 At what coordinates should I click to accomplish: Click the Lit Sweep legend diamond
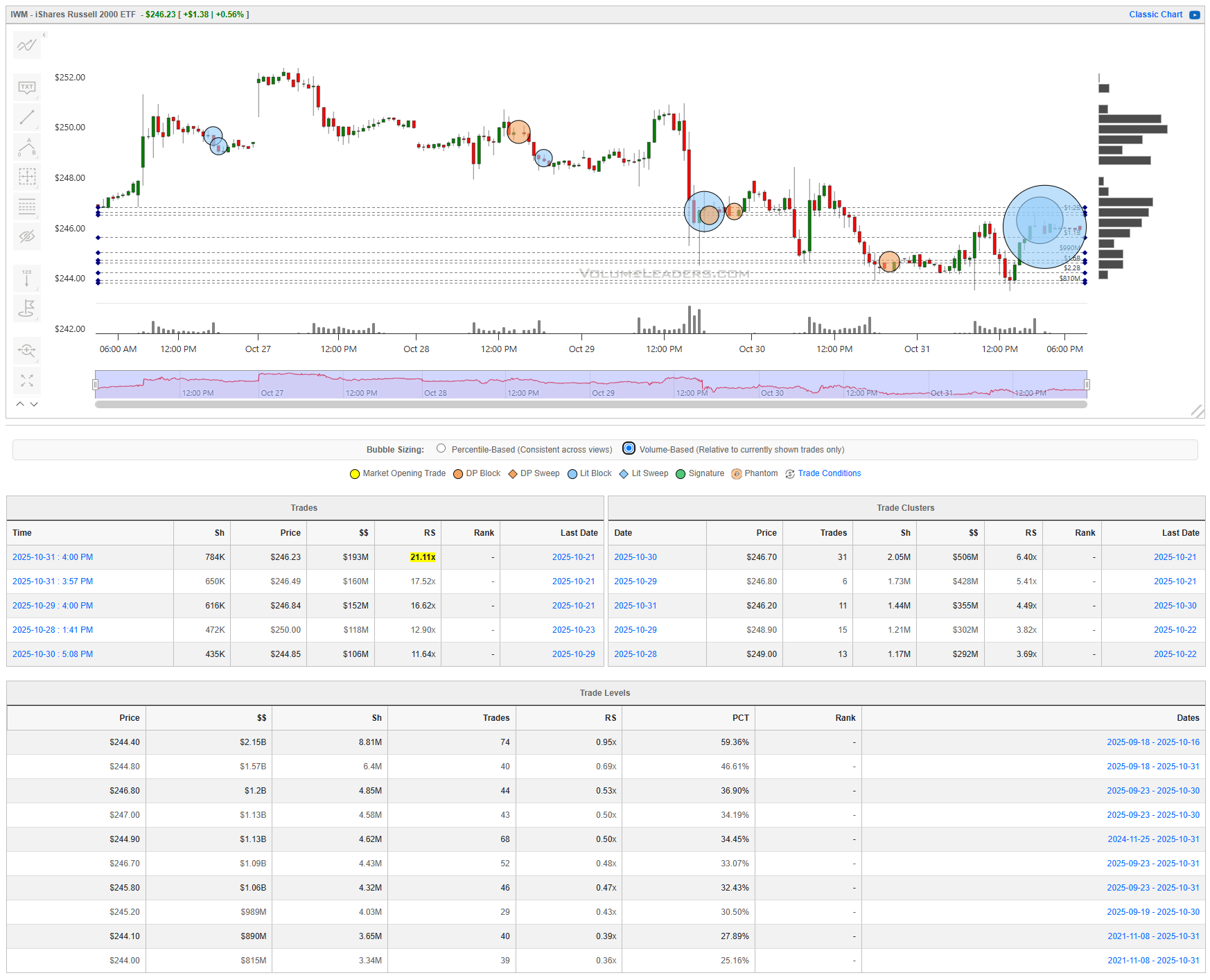[624, 474]
